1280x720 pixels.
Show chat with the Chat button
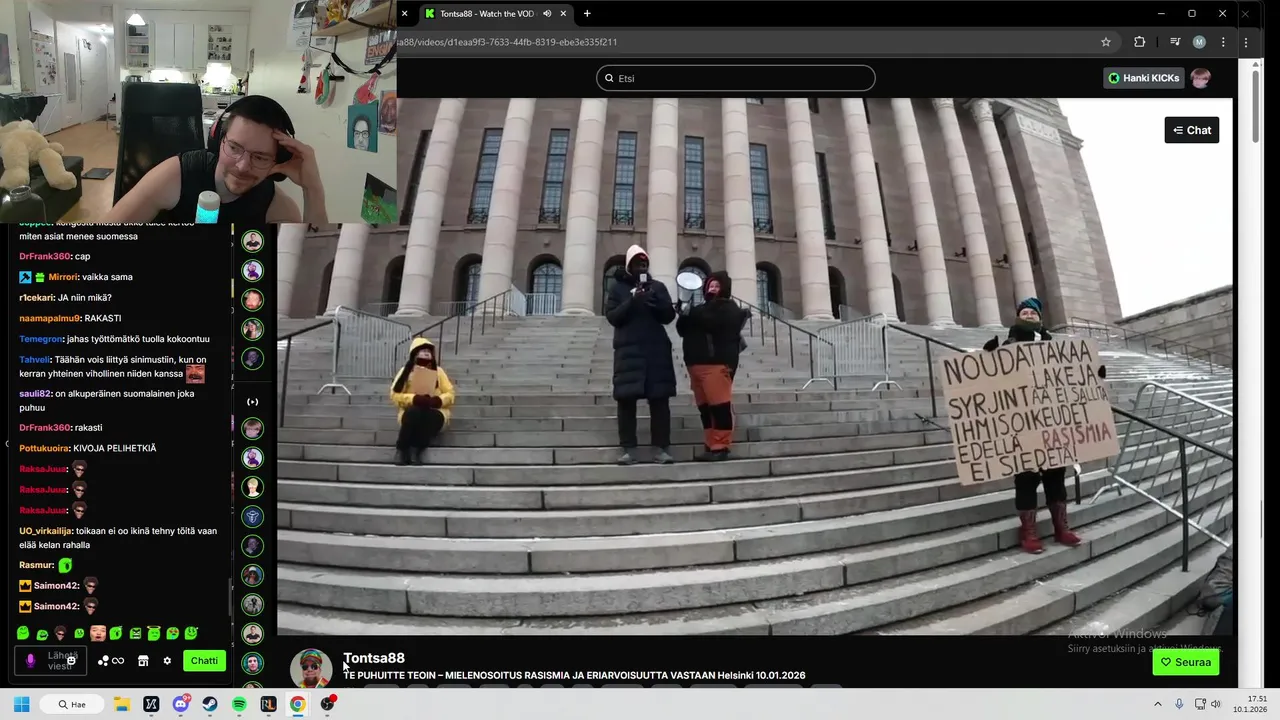pos(1192,130)
